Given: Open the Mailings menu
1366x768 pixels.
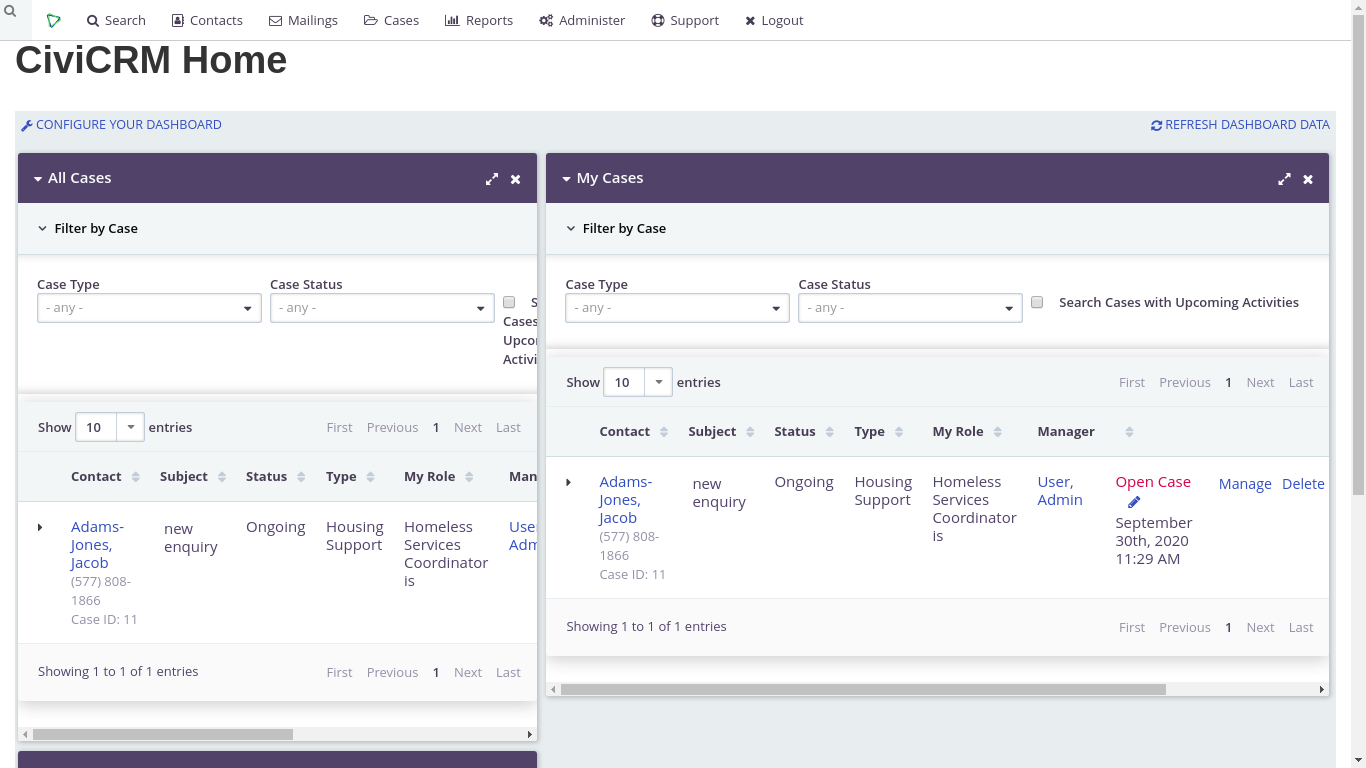Looking at the screenshot, I should click(x=303, y=20).
